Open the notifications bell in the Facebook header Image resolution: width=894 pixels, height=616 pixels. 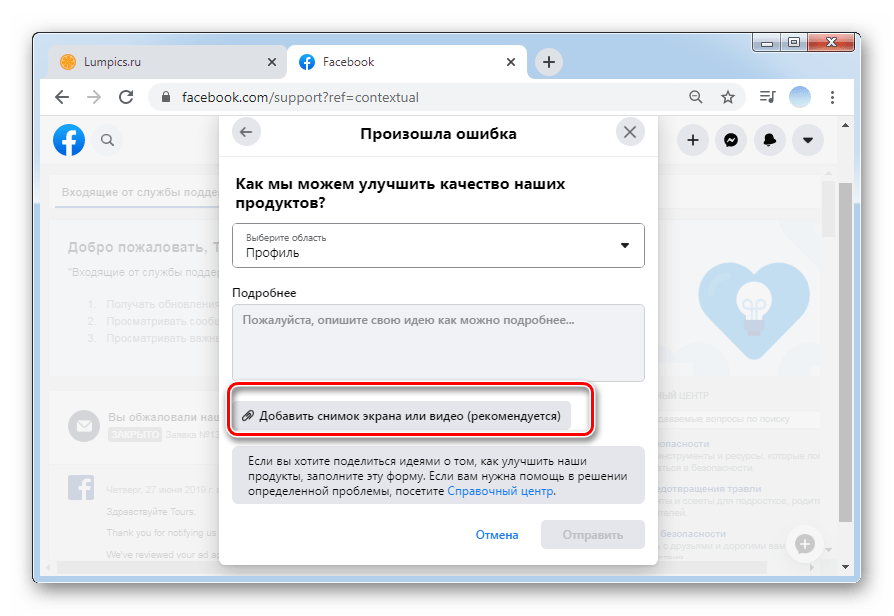(769, 140)
